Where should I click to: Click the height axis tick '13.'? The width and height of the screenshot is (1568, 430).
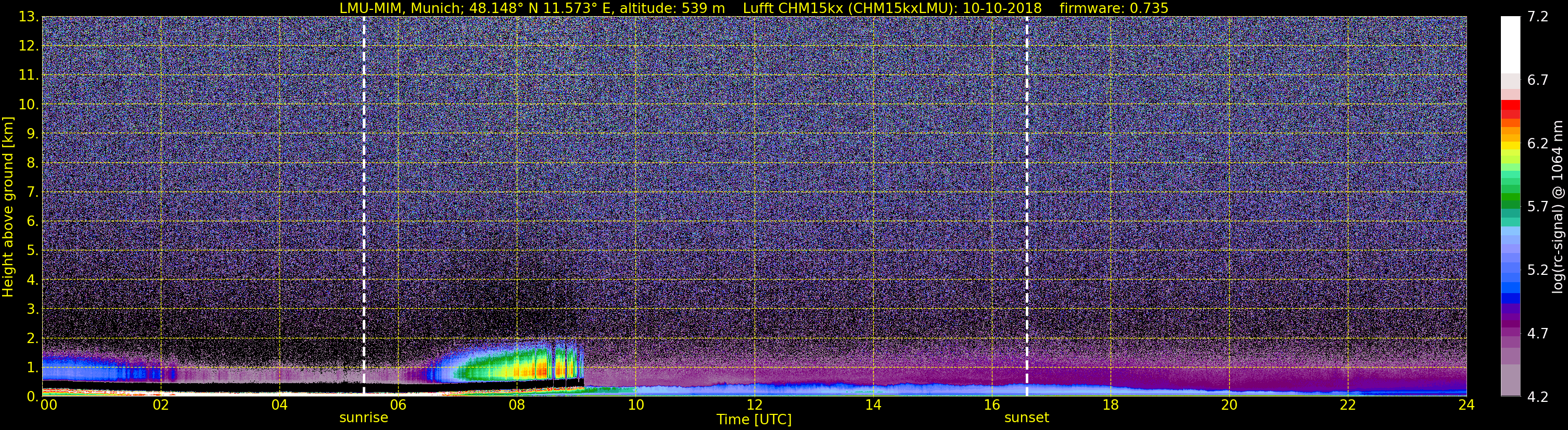28,17
